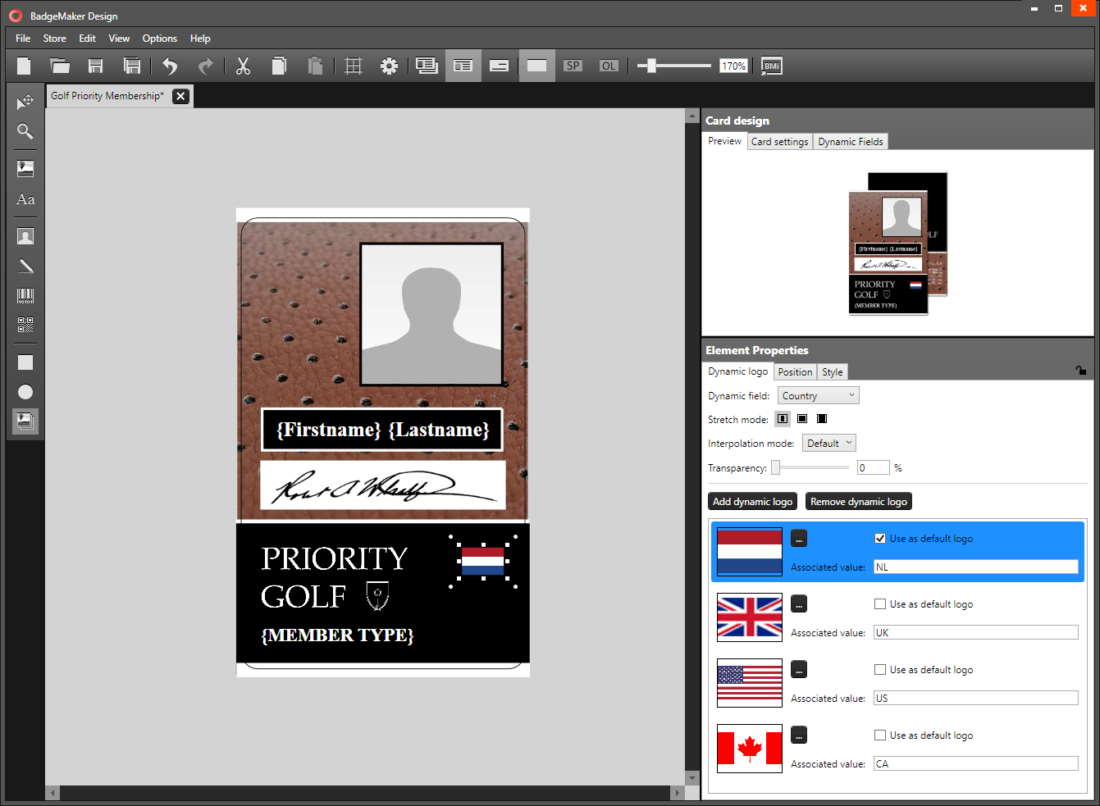Select the Line drawing tool
The image size is (1100, 806).
[x=25, y=265]
